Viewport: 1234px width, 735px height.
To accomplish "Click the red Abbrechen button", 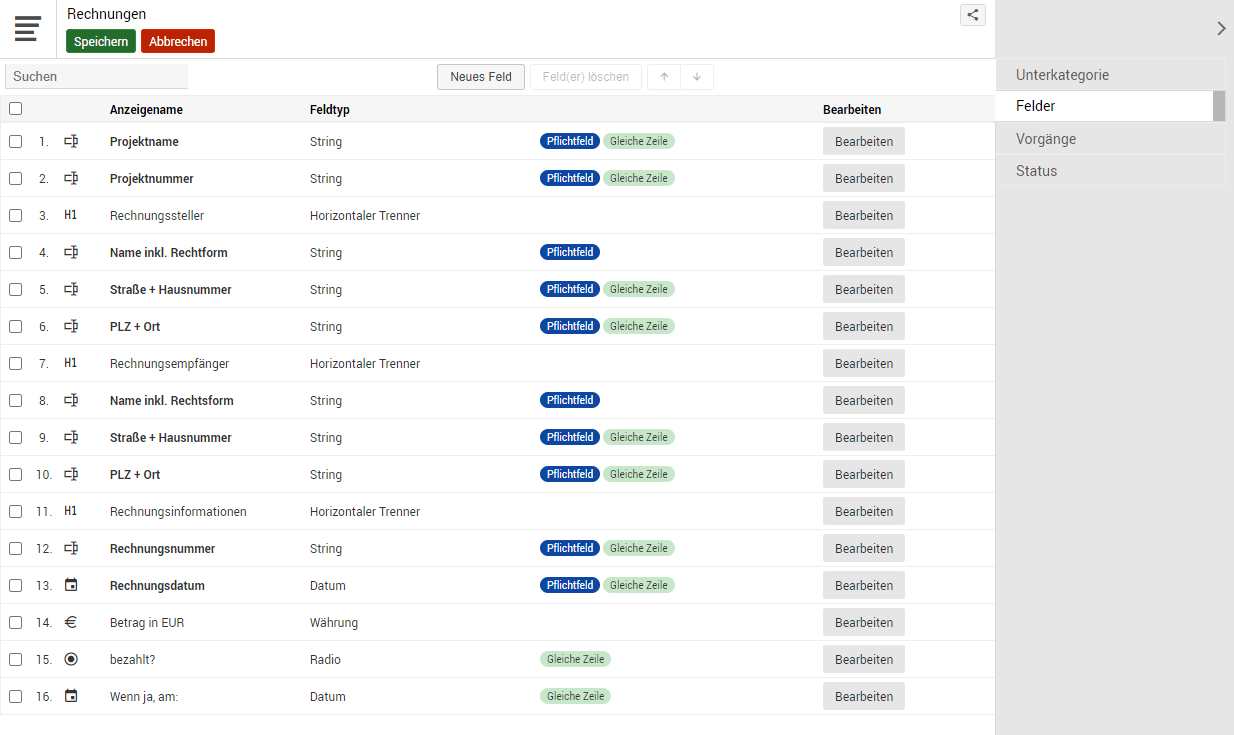I will coord(178,41).
